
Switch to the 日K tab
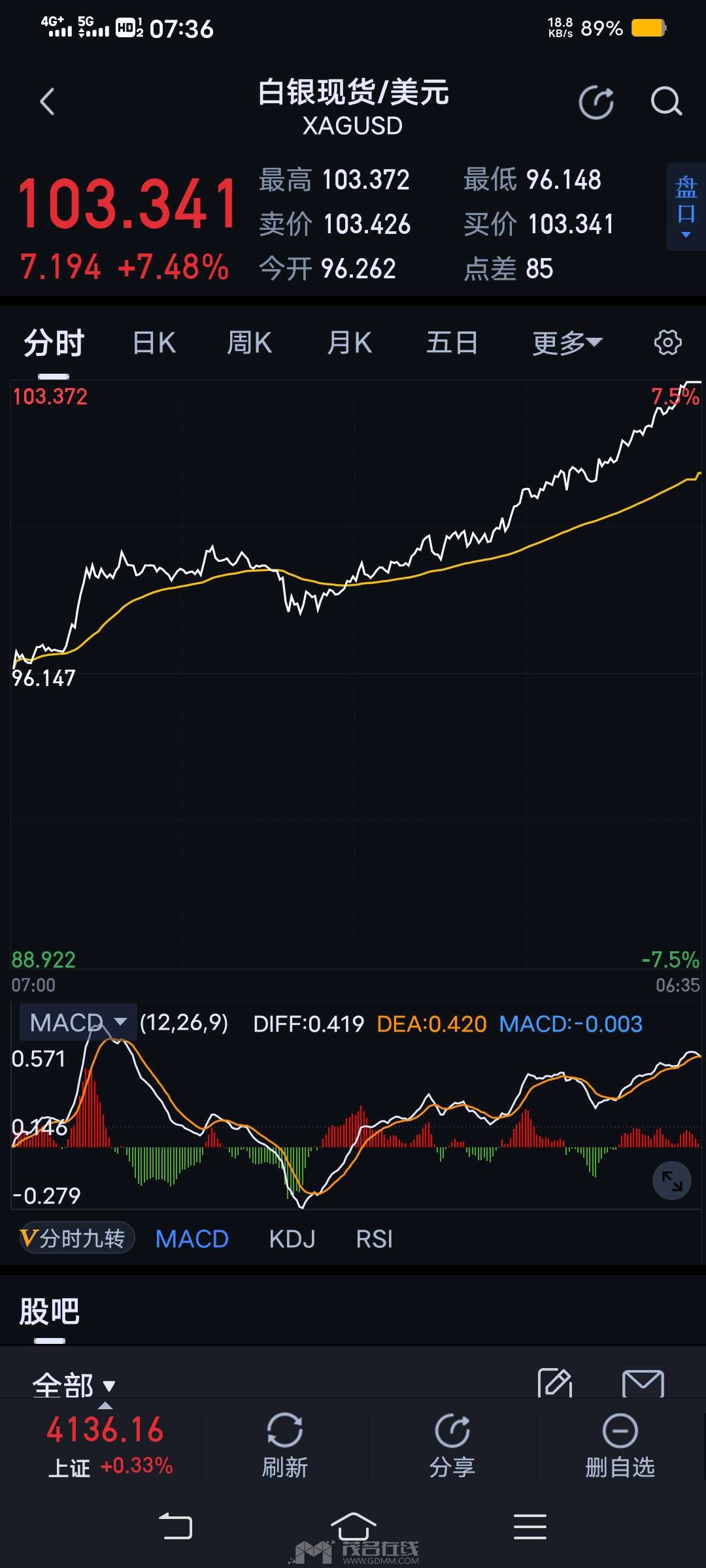pos(154,342)
